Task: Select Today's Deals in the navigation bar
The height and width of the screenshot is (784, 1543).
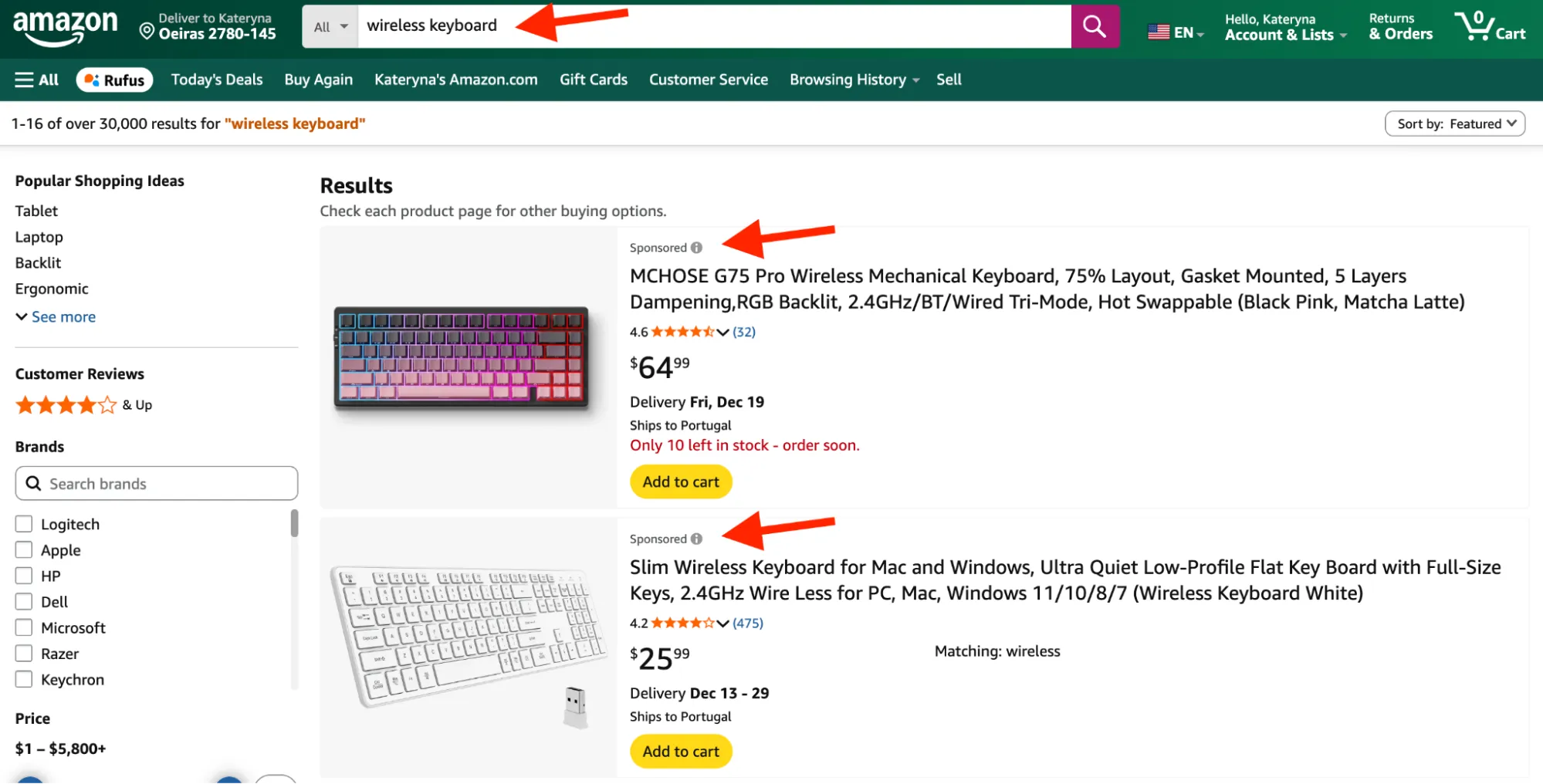Action: 216,79
